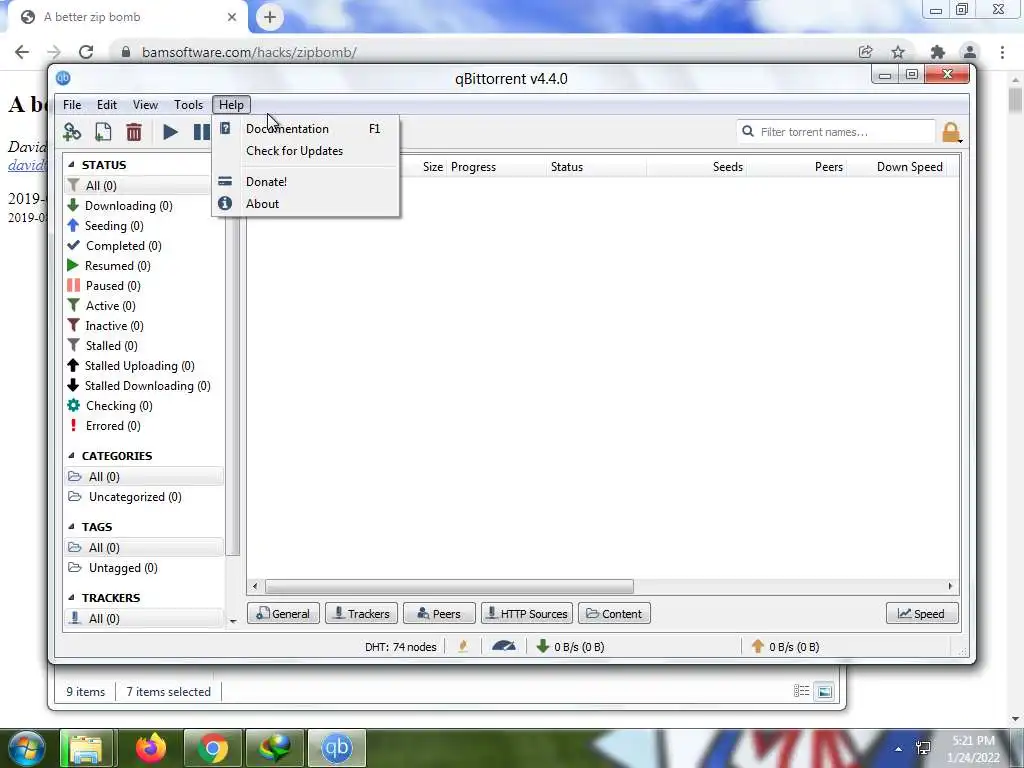This screenshot has height=768, width=1024.
Task: Open the Tools menu
Action: click(x=188, y=104)
